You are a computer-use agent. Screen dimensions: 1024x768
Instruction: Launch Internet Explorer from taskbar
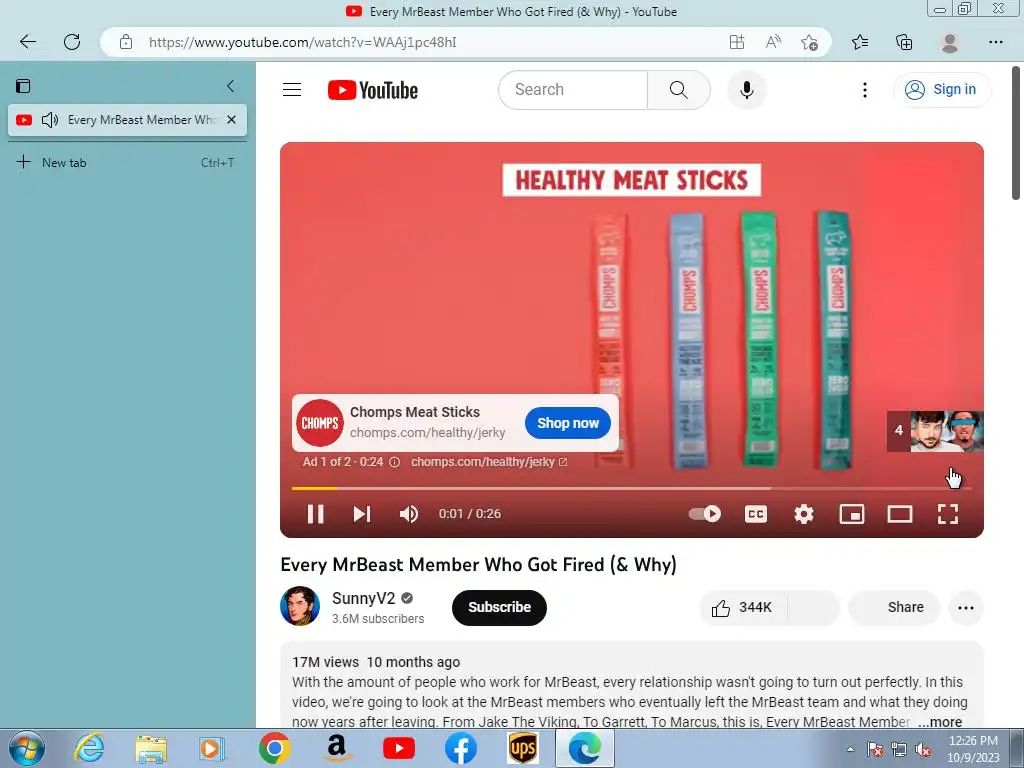[x=88, y=748]
